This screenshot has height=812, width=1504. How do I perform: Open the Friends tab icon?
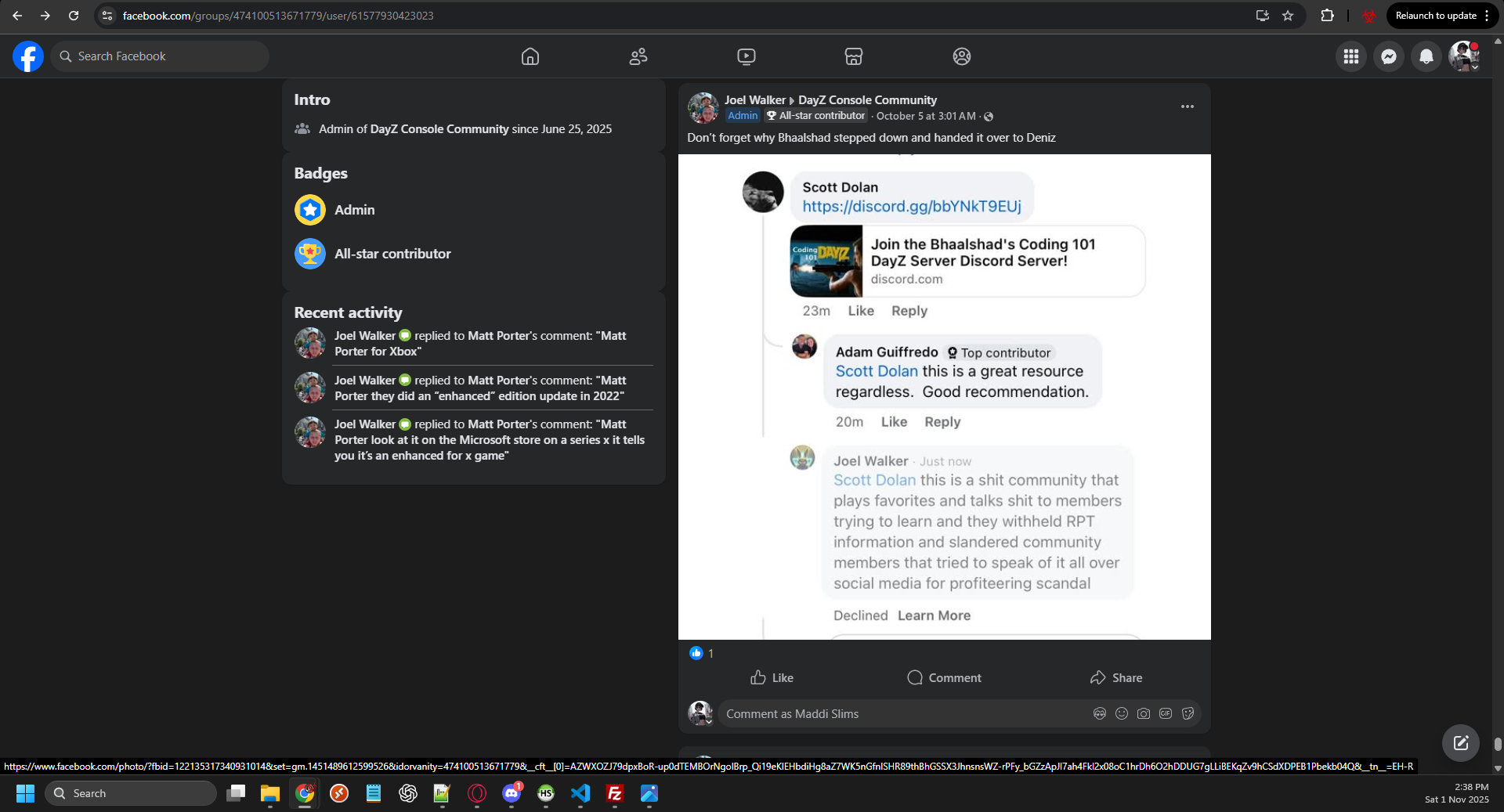(638, 56)
